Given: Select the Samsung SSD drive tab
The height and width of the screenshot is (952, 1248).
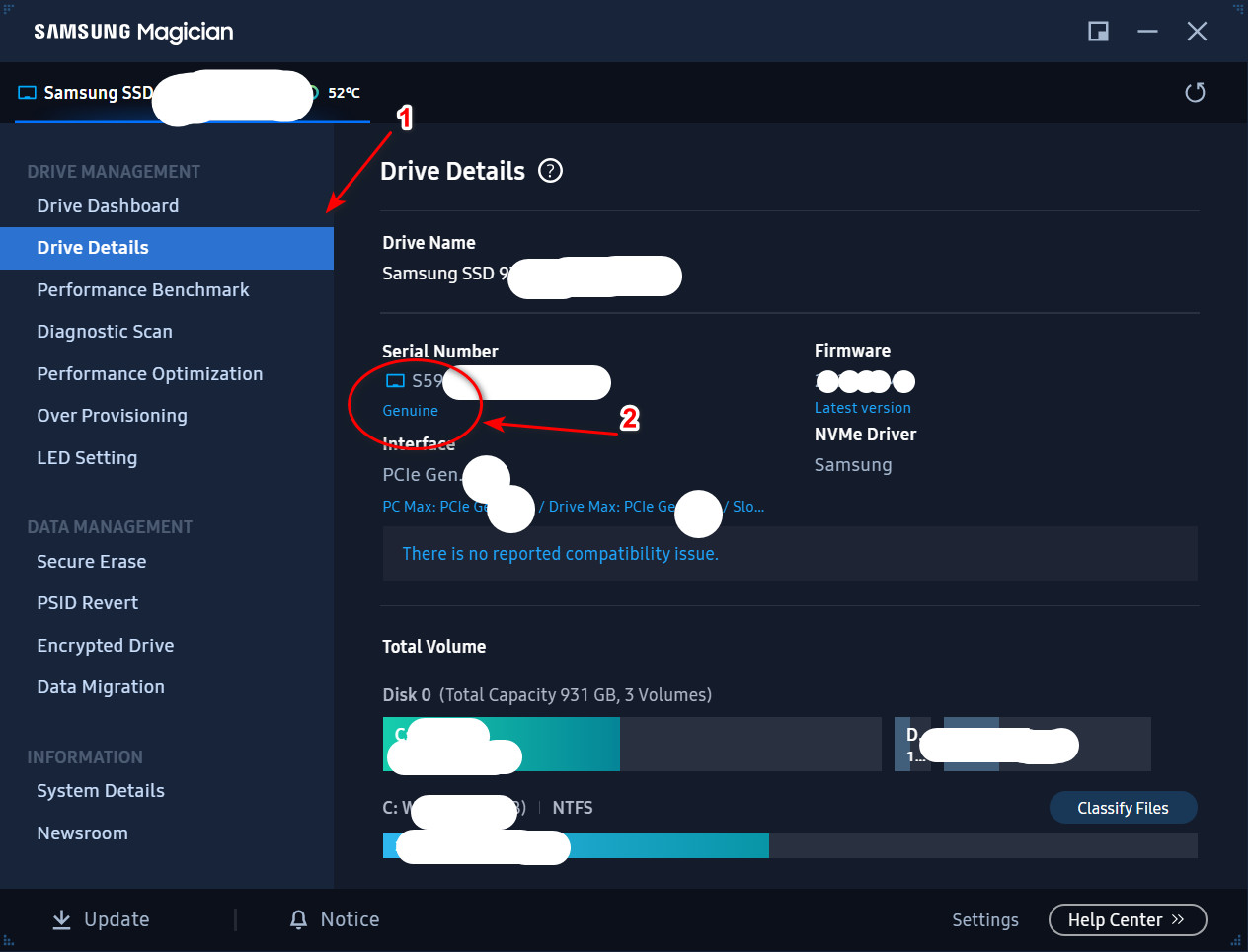Looking at the screenshot, I should [99, 93].
